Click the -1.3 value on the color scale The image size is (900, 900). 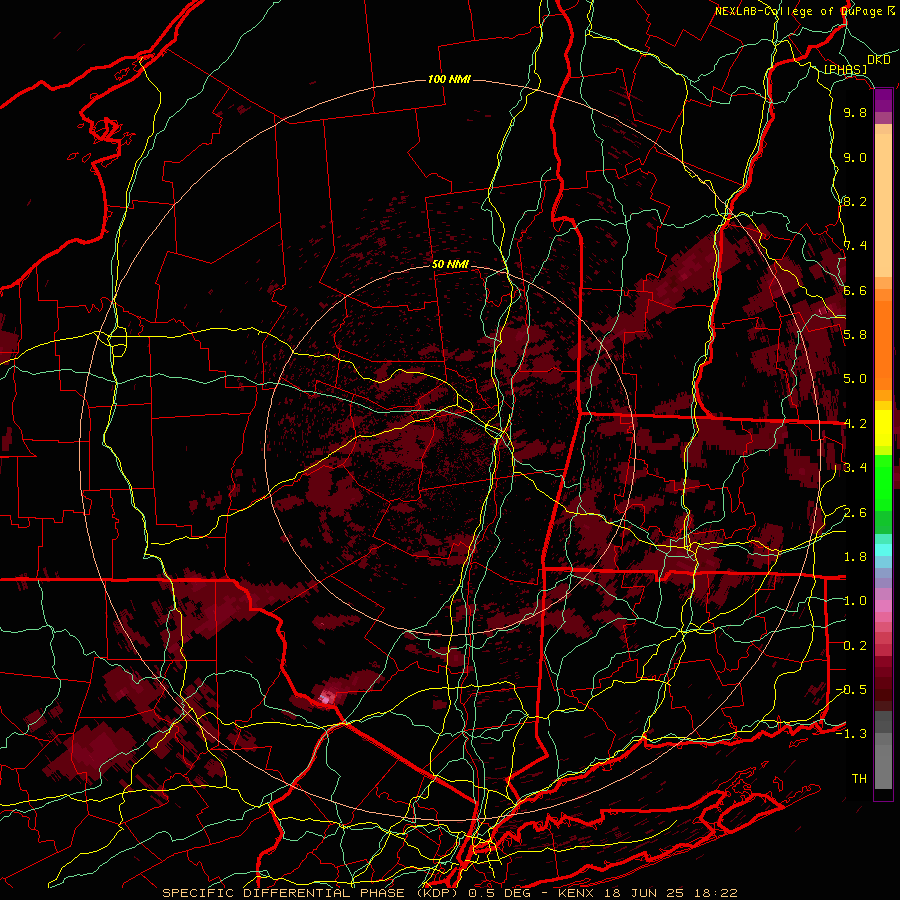point(851,734)
